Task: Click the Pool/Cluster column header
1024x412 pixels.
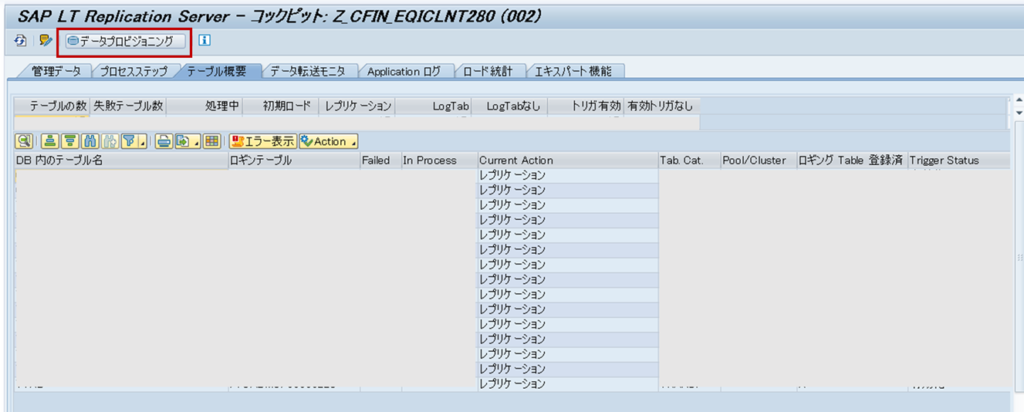Action: pos(758,161)
